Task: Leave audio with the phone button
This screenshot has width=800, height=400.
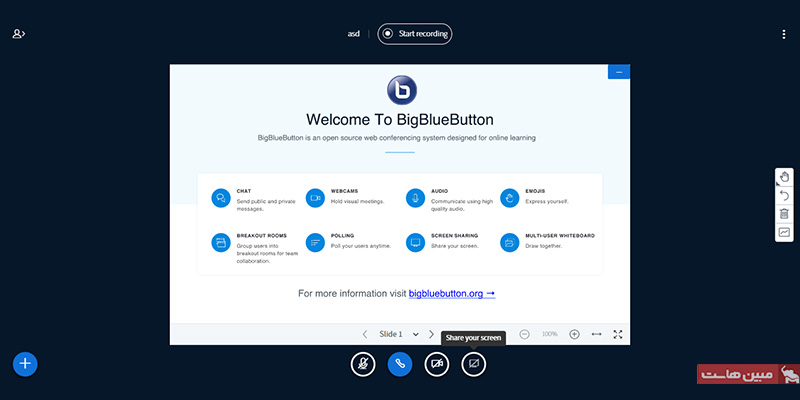Action: coord(400,364)
